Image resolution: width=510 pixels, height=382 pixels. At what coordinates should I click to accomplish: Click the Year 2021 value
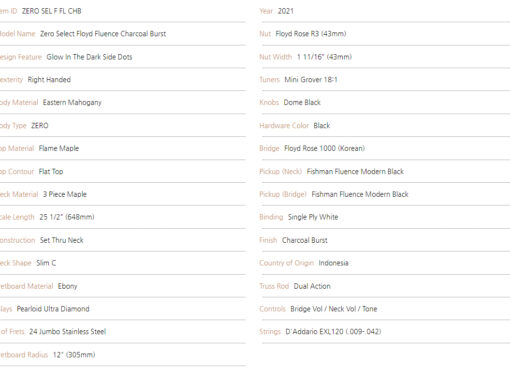pyautogui.click(x=286, y=11)
